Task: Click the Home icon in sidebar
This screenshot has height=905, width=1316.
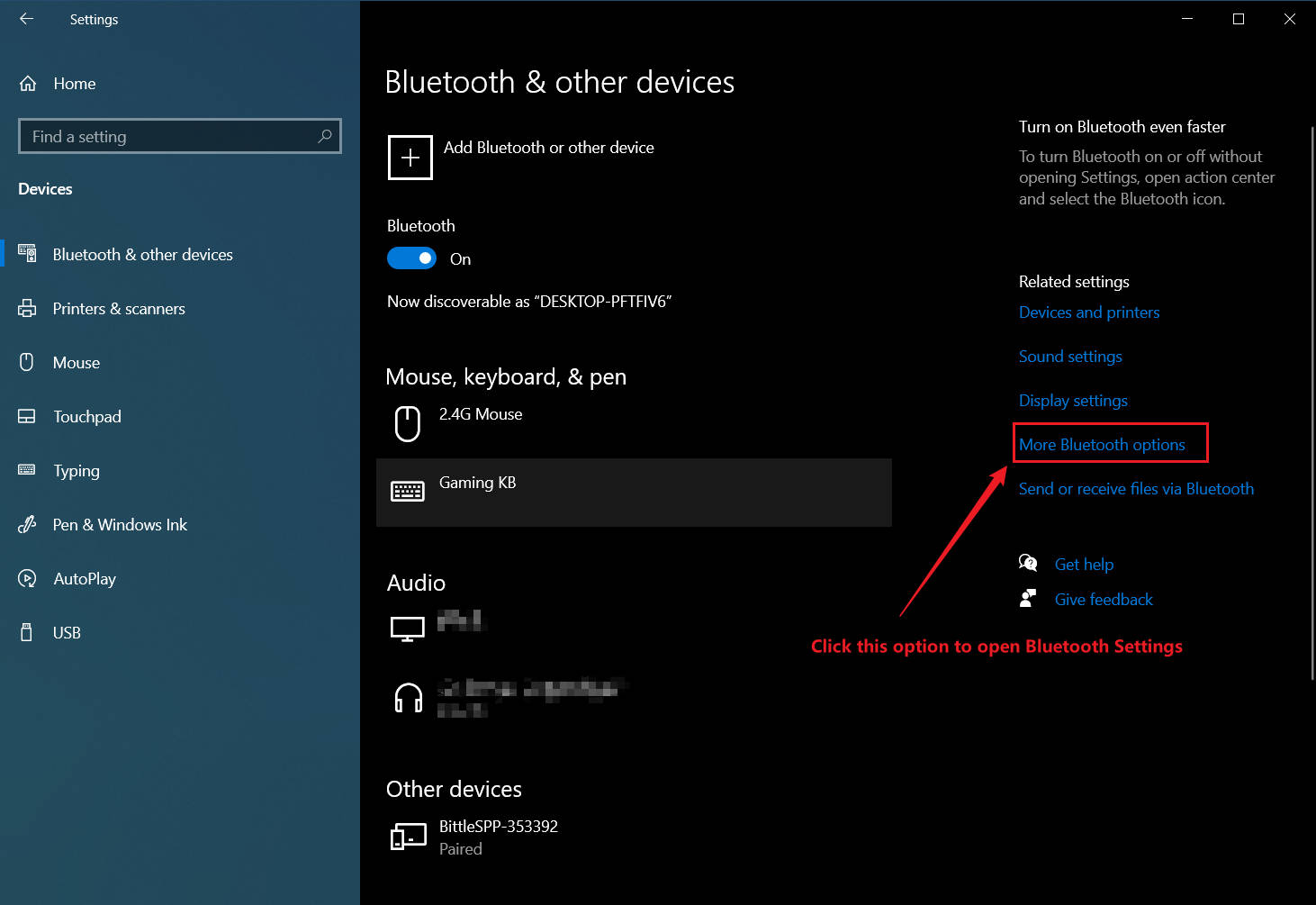Action: pyautogui.click(x=28, y=84)
